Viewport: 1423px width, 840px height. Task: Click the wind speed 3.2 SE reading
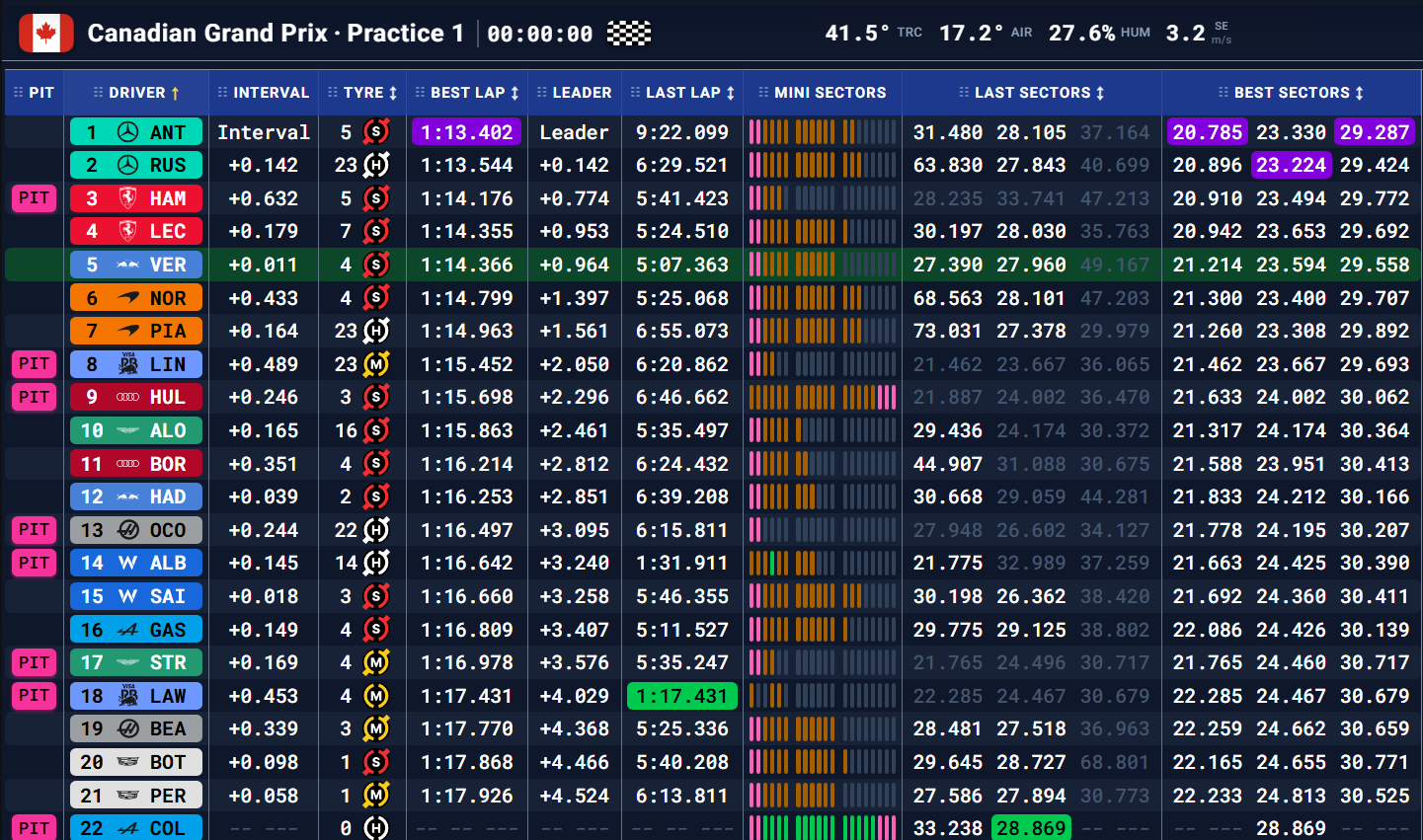click(x=1199, y=33)
